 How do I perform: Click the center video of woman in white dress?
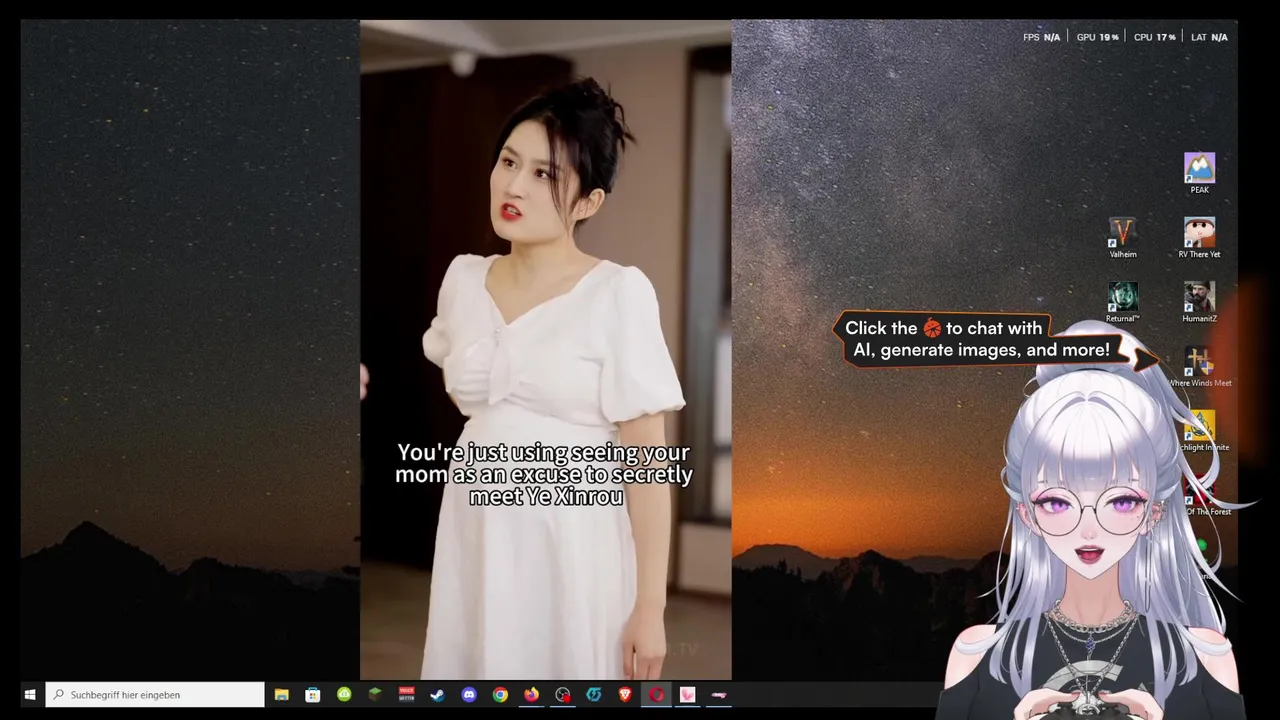[546, 350]
